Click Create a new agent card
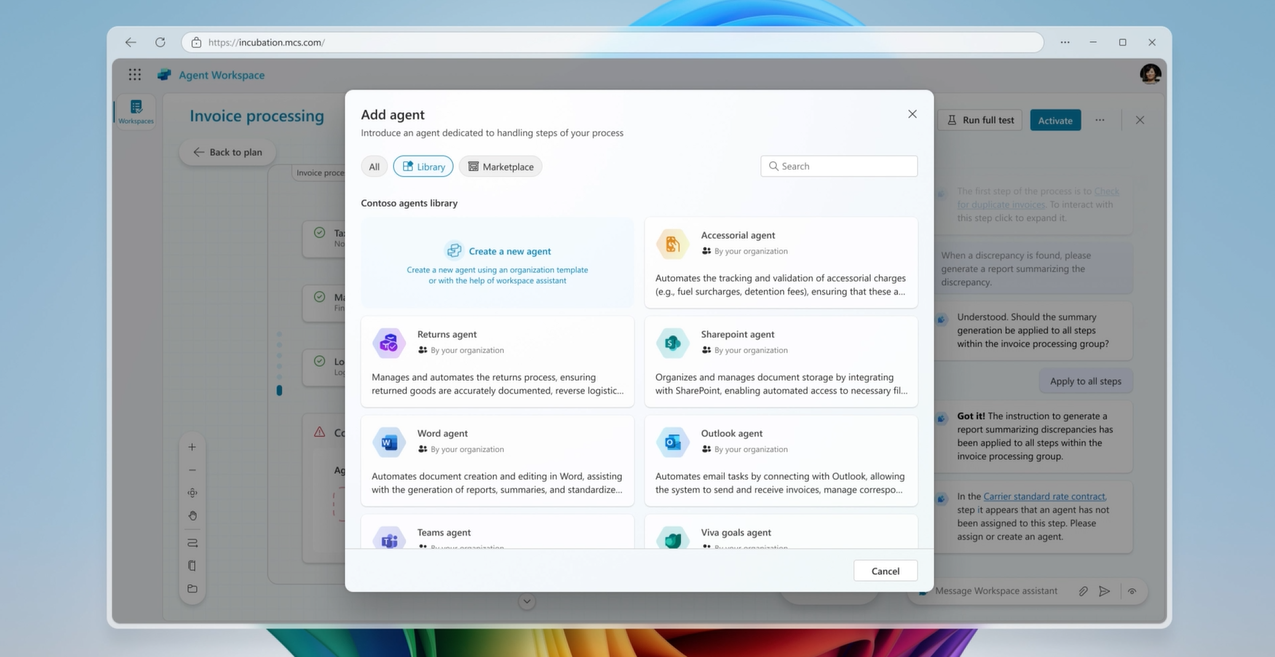The width and height of the screenshot is (1275, 657). click(497, 262)
